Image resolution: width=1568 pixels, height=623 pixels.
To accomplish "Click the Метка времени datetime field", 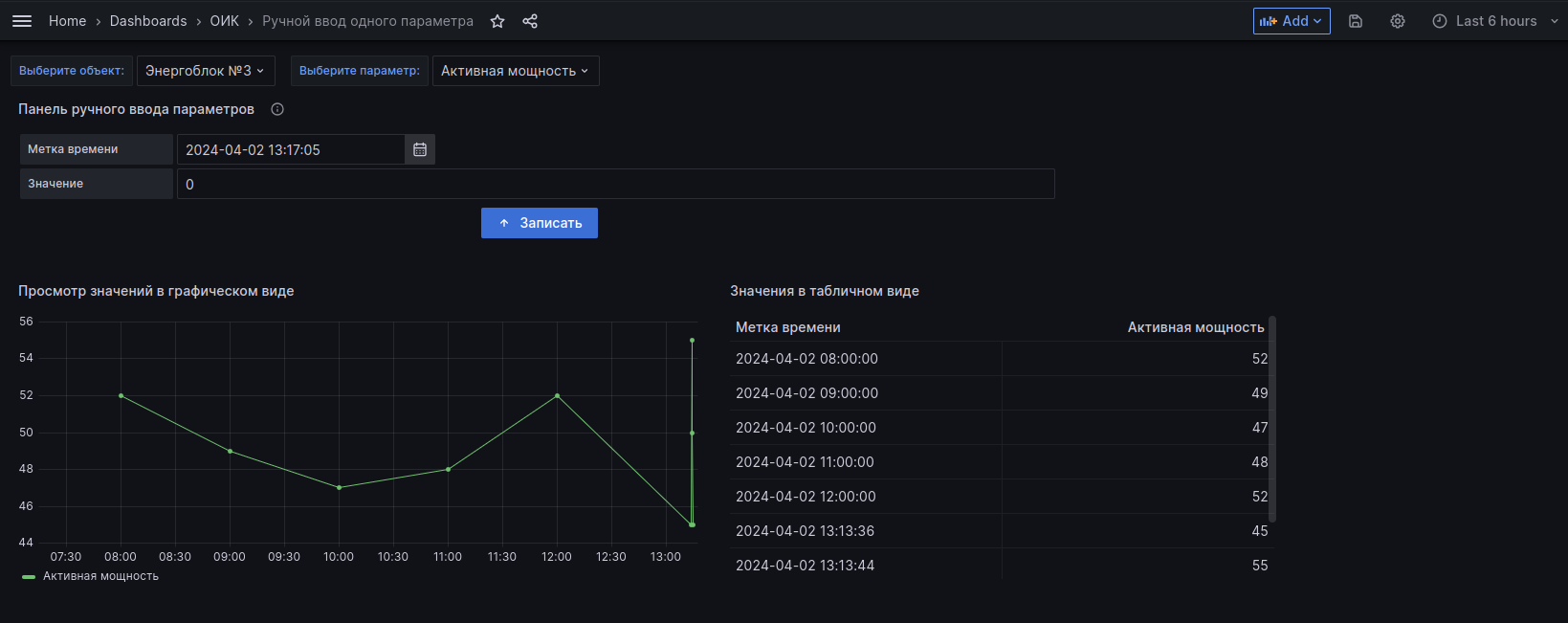I will coord(291,149).
